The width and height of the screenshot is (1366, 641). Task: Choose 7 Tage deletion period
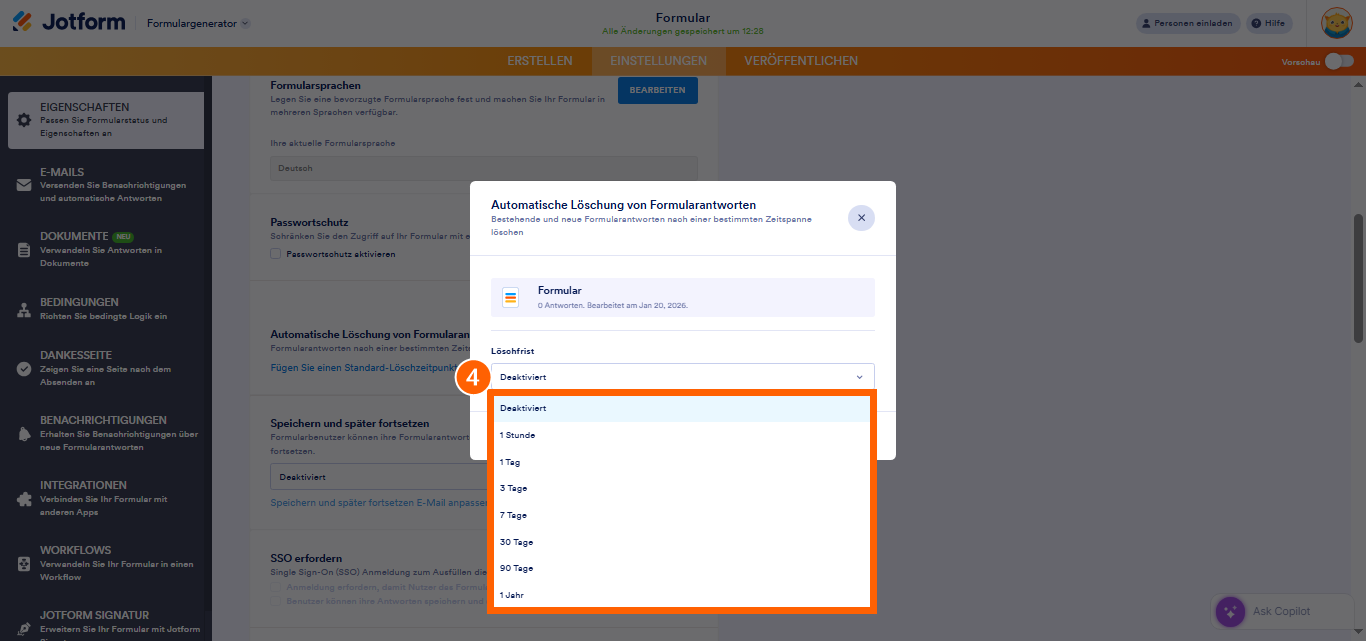pyautogui.click(x=682, y=515)
